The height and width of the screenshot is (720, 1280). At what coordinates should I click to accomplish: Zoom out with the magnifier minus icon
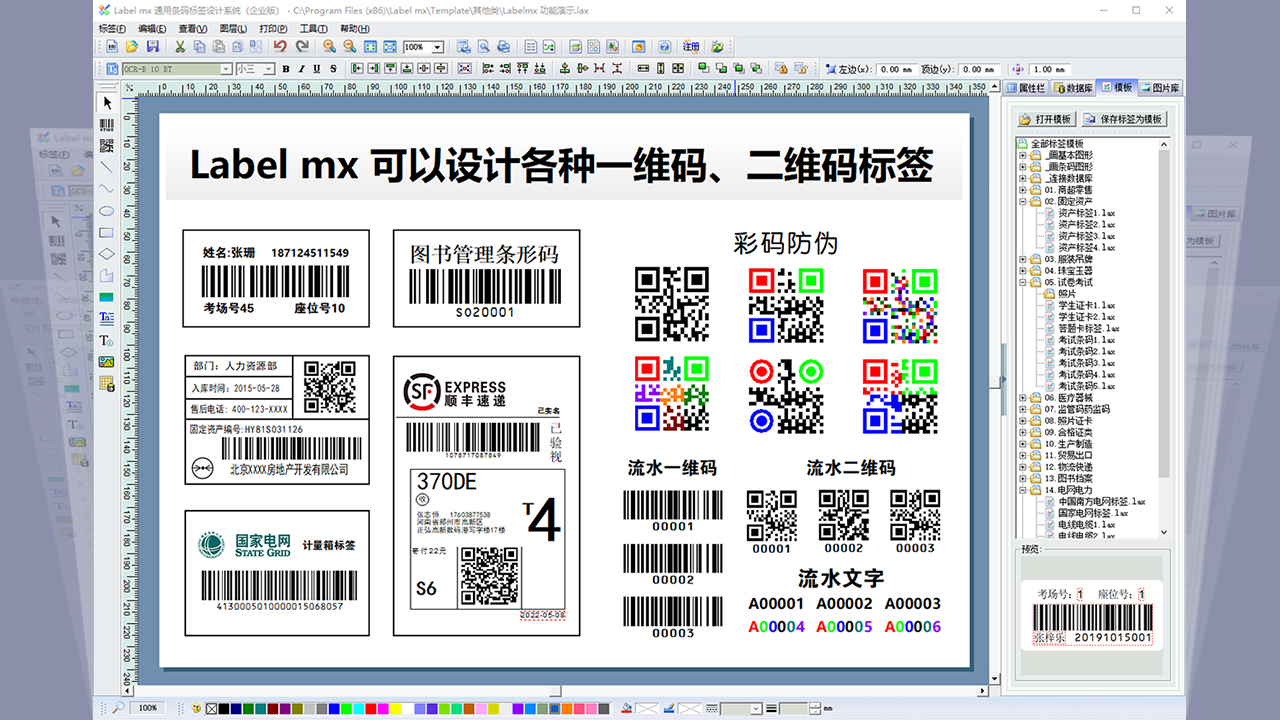coord(349,46)
